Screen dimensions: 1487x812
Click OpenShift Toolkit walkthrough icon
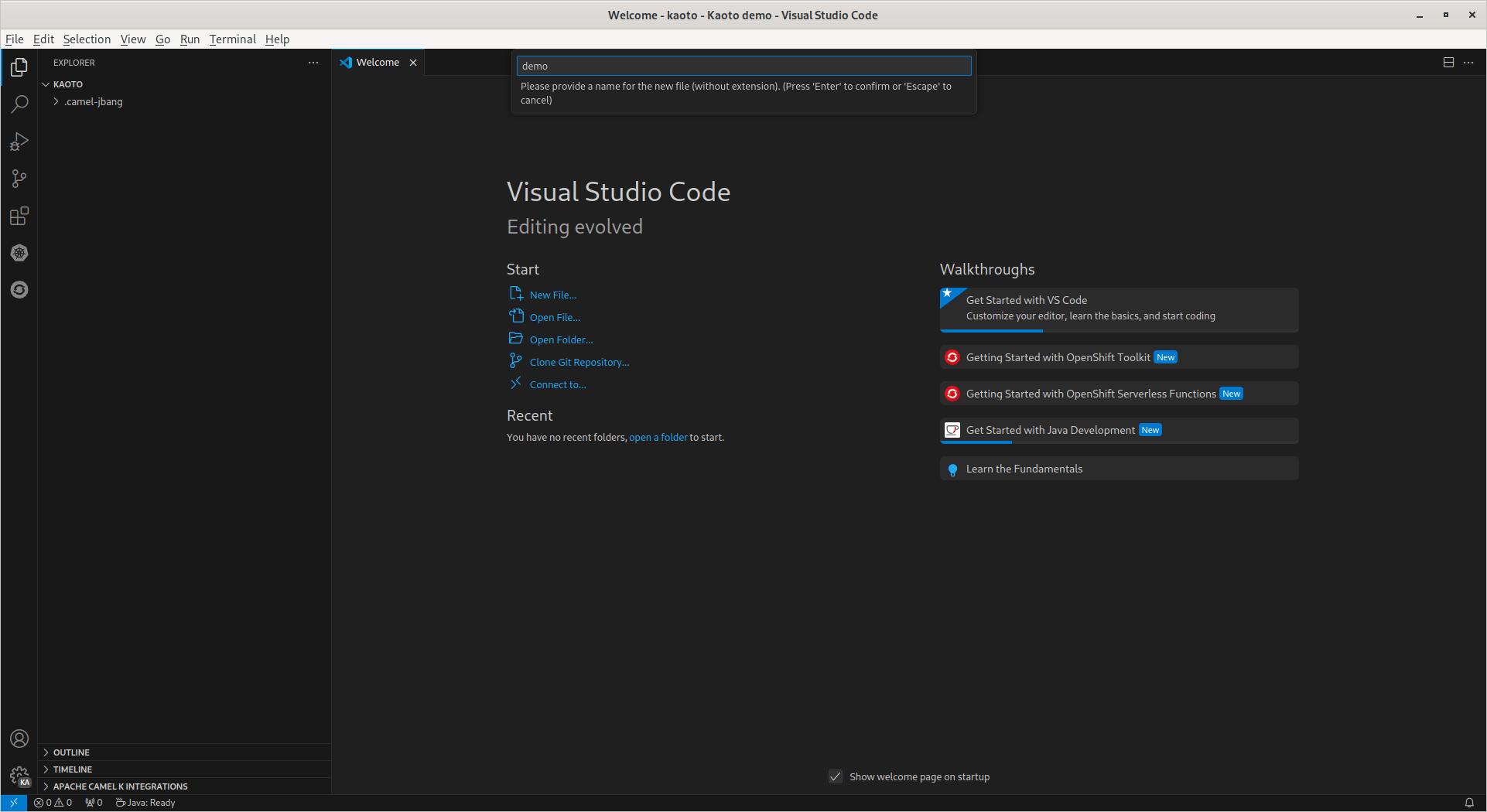click(x=952, y=357)
